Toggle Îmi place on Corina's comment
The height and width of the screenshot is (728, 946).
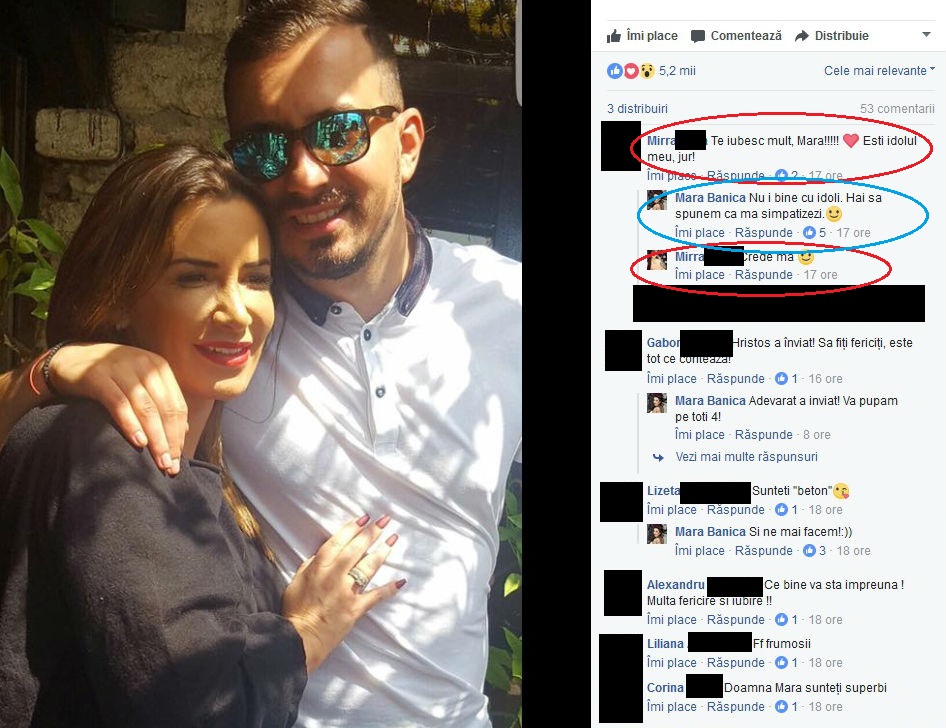pos(671,706)
